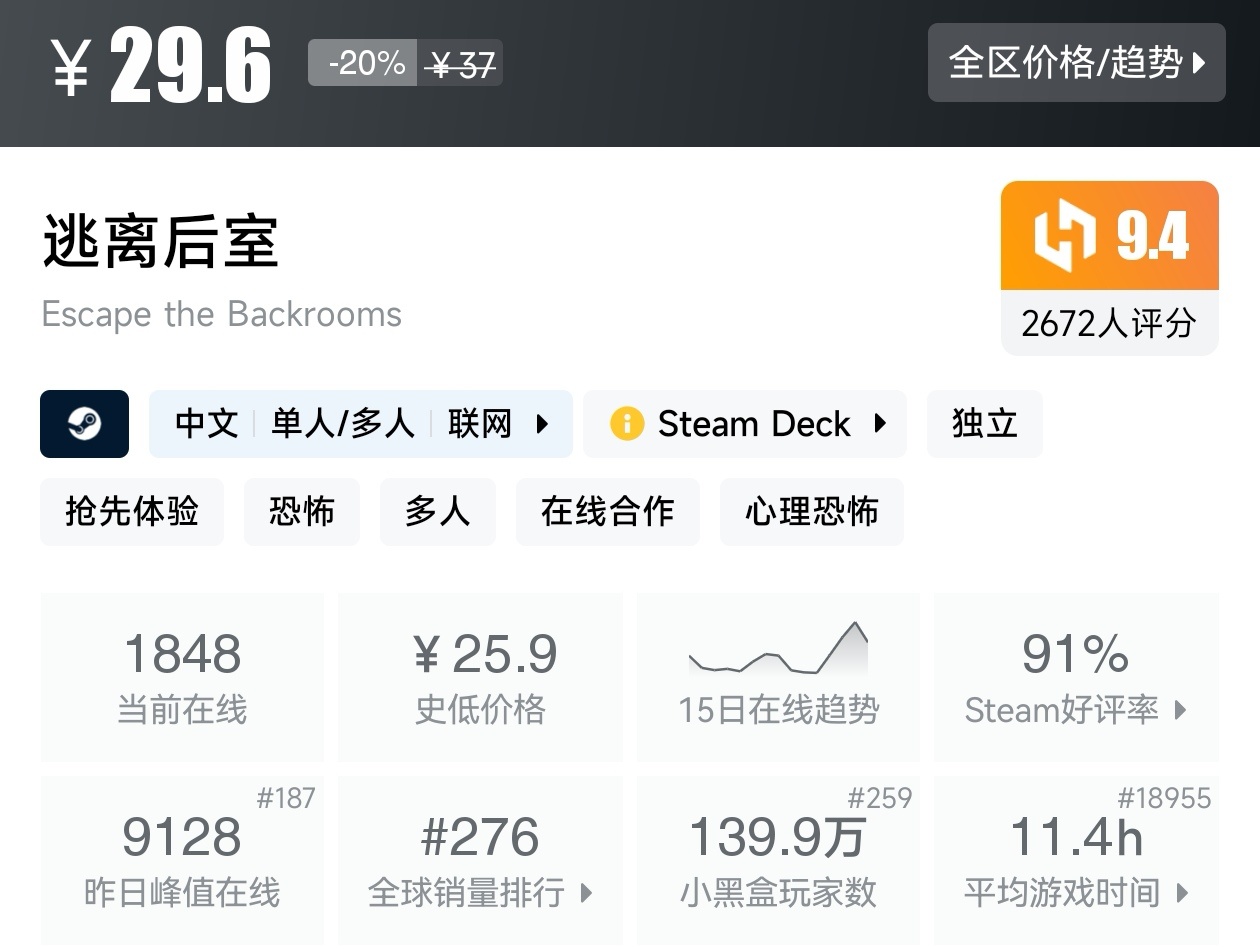The width and height of the screenshot is (1260, 949).
Task: Click the 11.4h average playtime value
Action: [1076, 837]
